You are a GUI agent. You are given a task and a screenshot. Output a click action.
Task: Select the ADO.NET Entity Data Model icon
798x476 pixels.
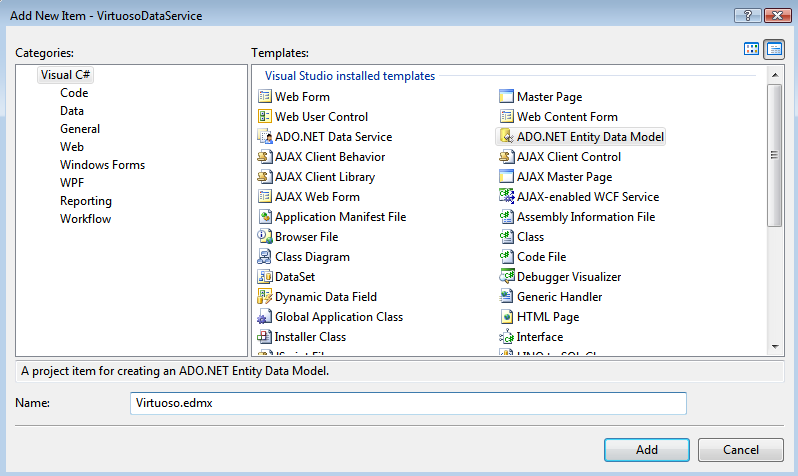click(506, 136)
